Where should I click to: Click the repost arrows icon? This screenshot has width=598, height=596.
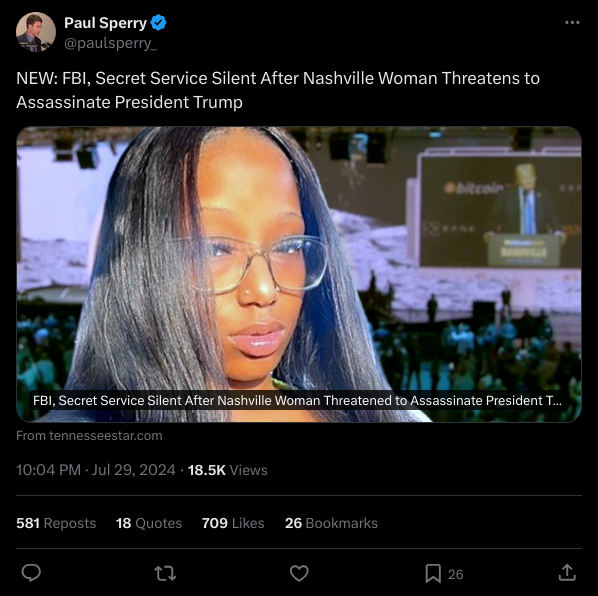(165, 573)
